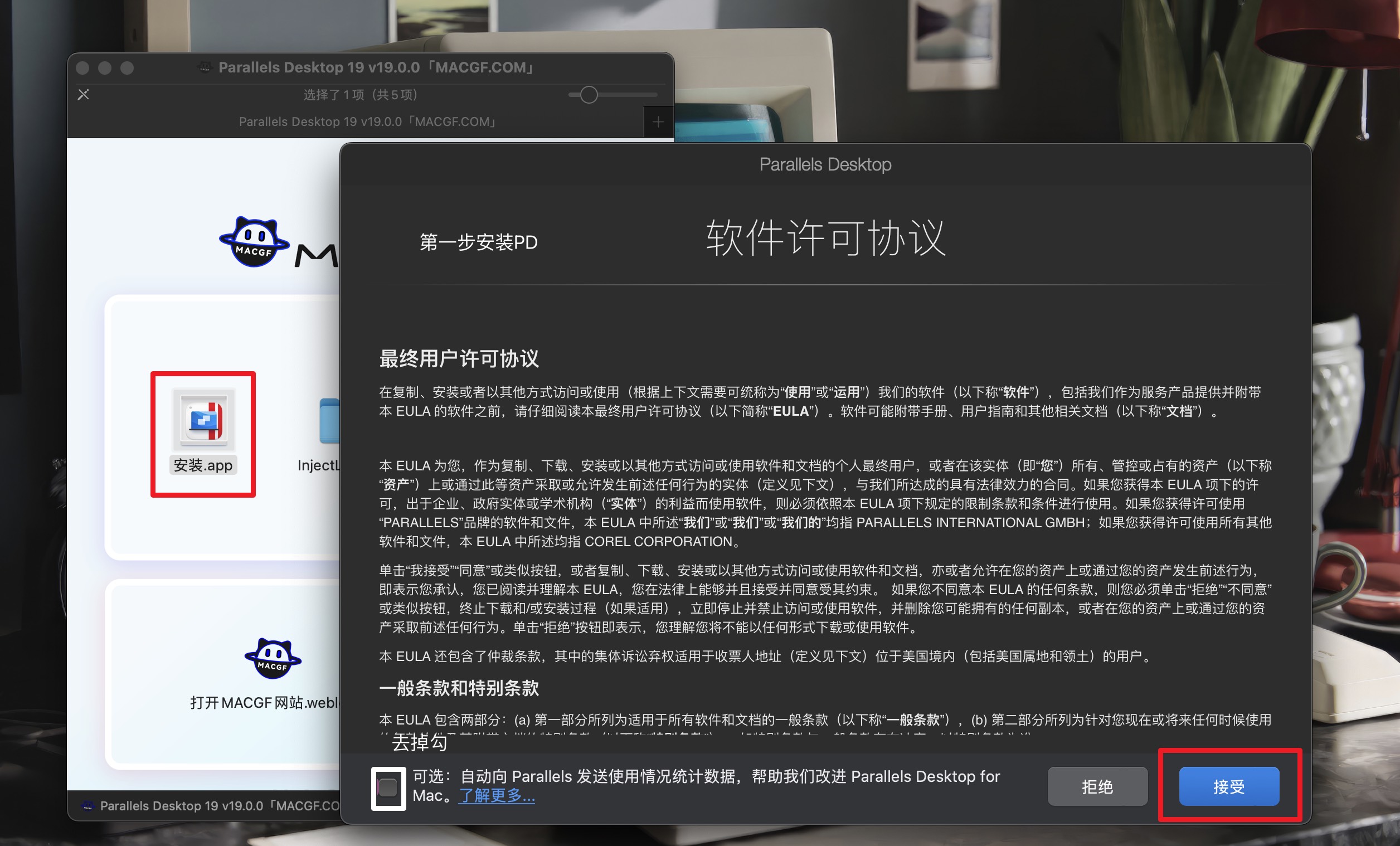Click the icon size slider in the Finder toolbar

(x=588, y=94)
